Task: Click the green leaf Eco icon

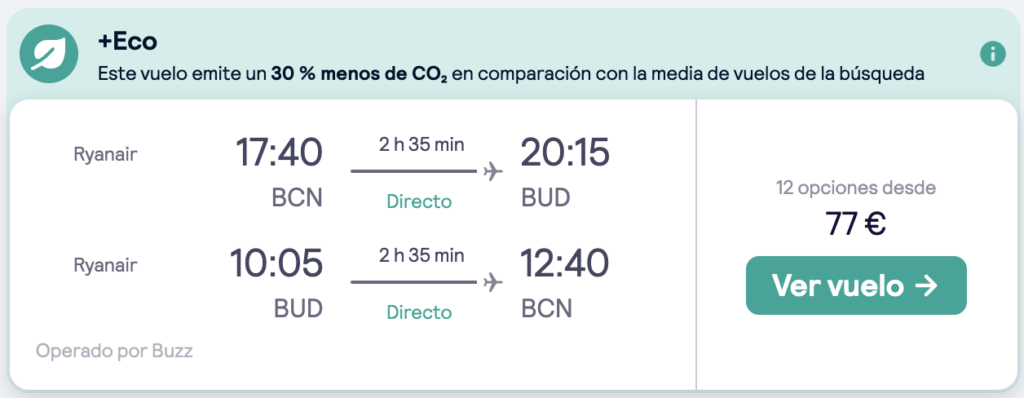Action: (49, 54)
